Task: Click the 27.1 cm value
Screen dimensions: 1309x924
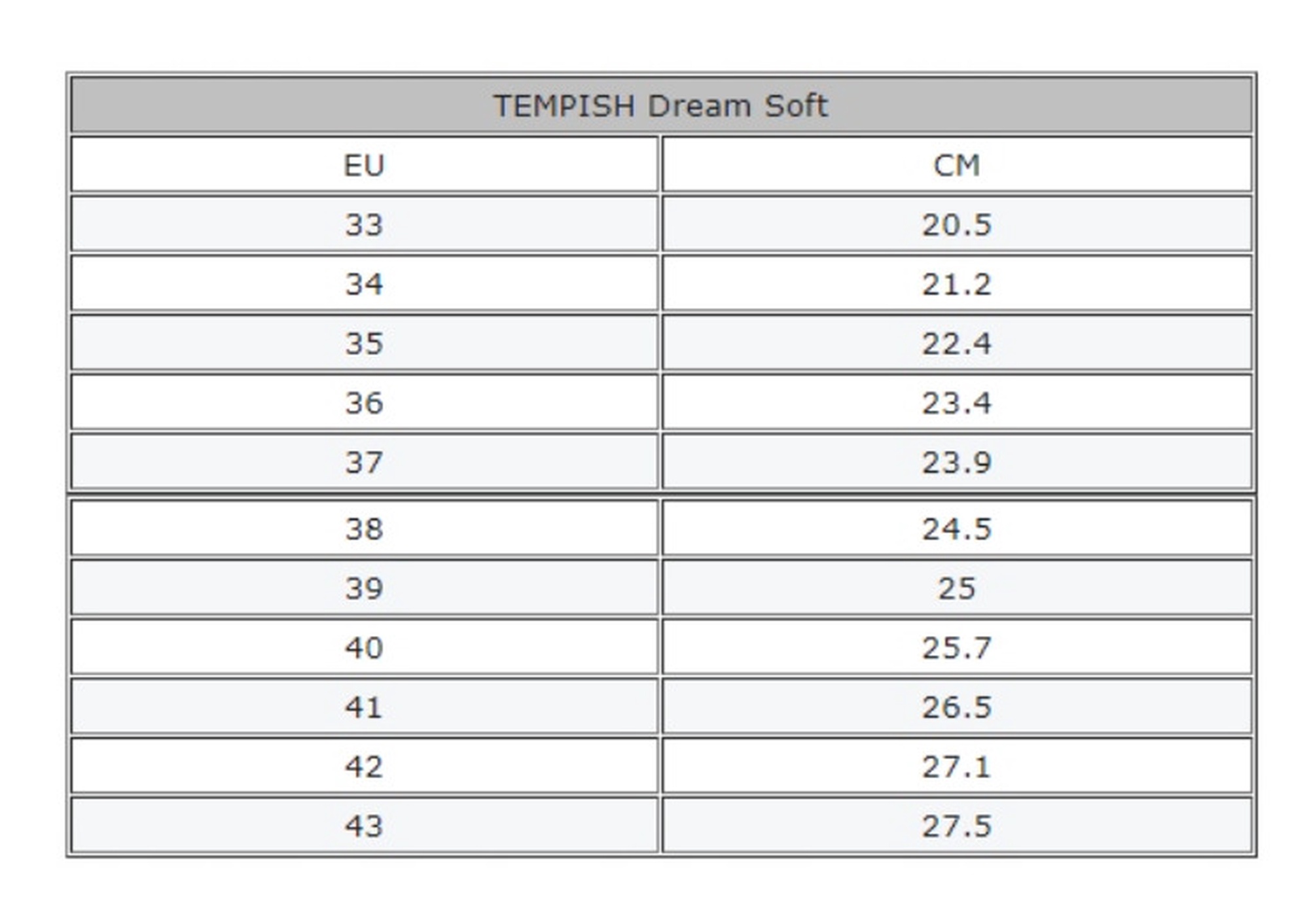Action: tap(956, 766)
